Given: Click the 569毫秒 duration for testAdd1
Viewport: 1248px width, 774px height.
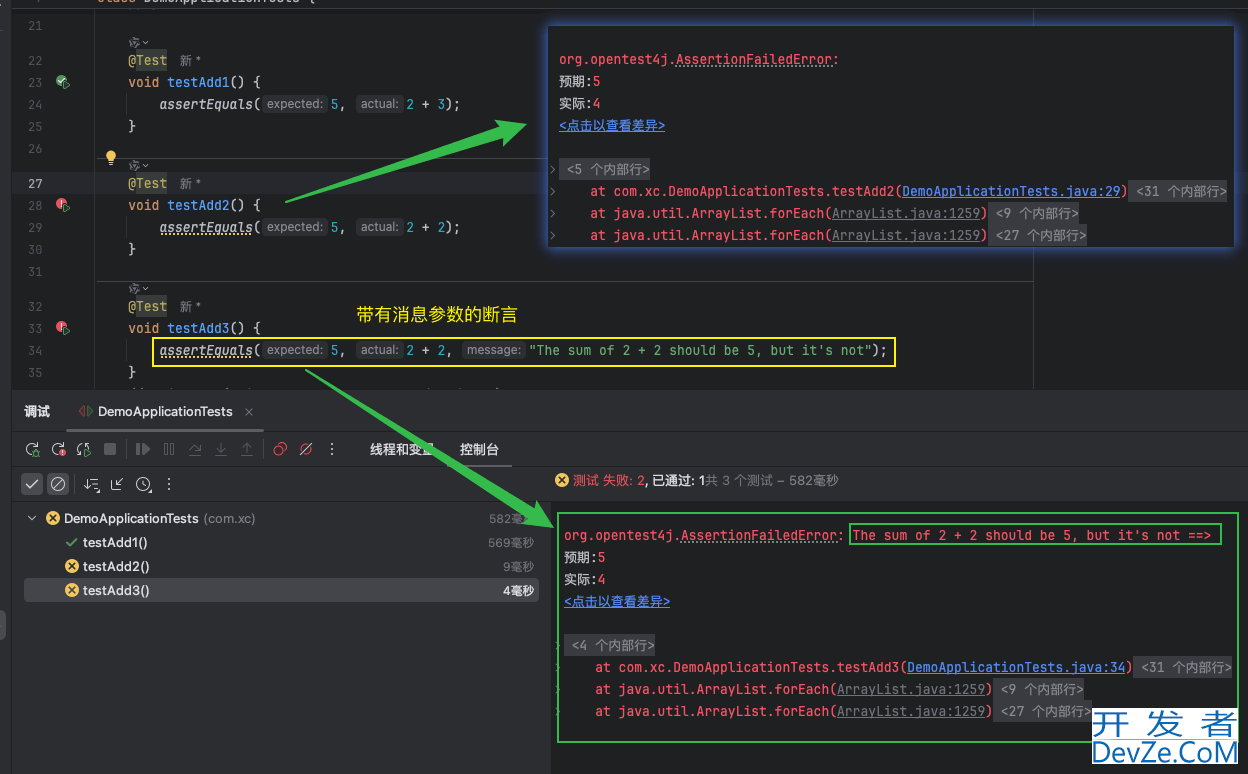Looking at the screenshot, I should coord(511,543).
